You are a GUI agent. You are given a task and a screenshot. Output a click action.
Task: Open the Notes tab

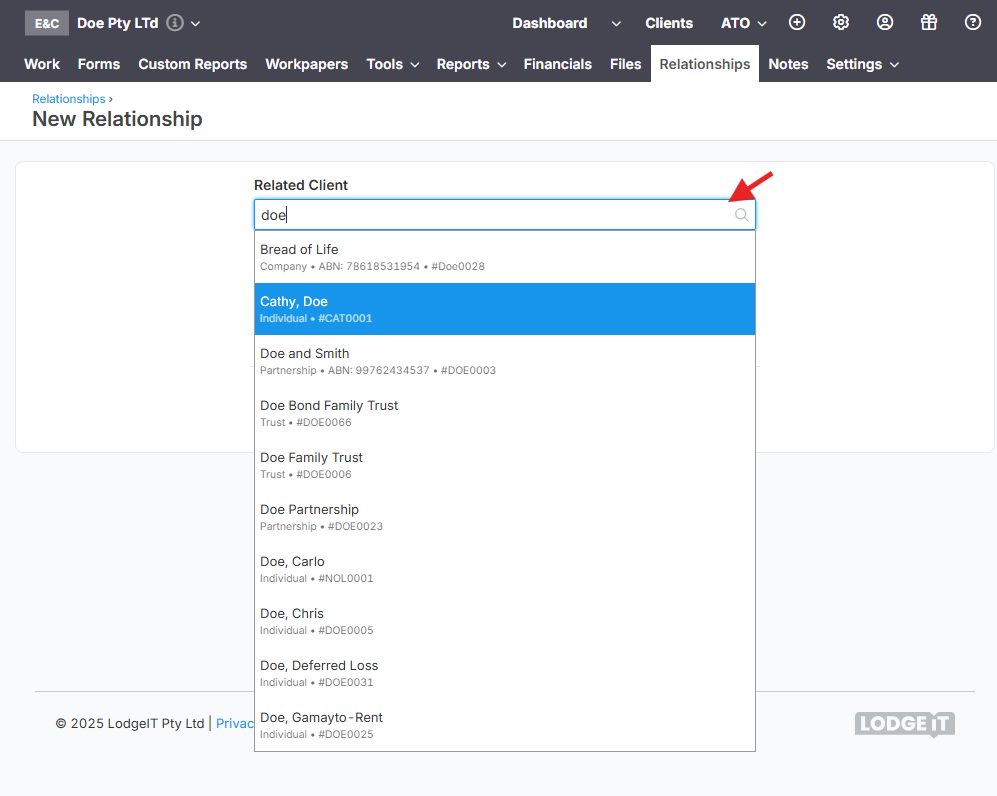[x=788, y=64]
